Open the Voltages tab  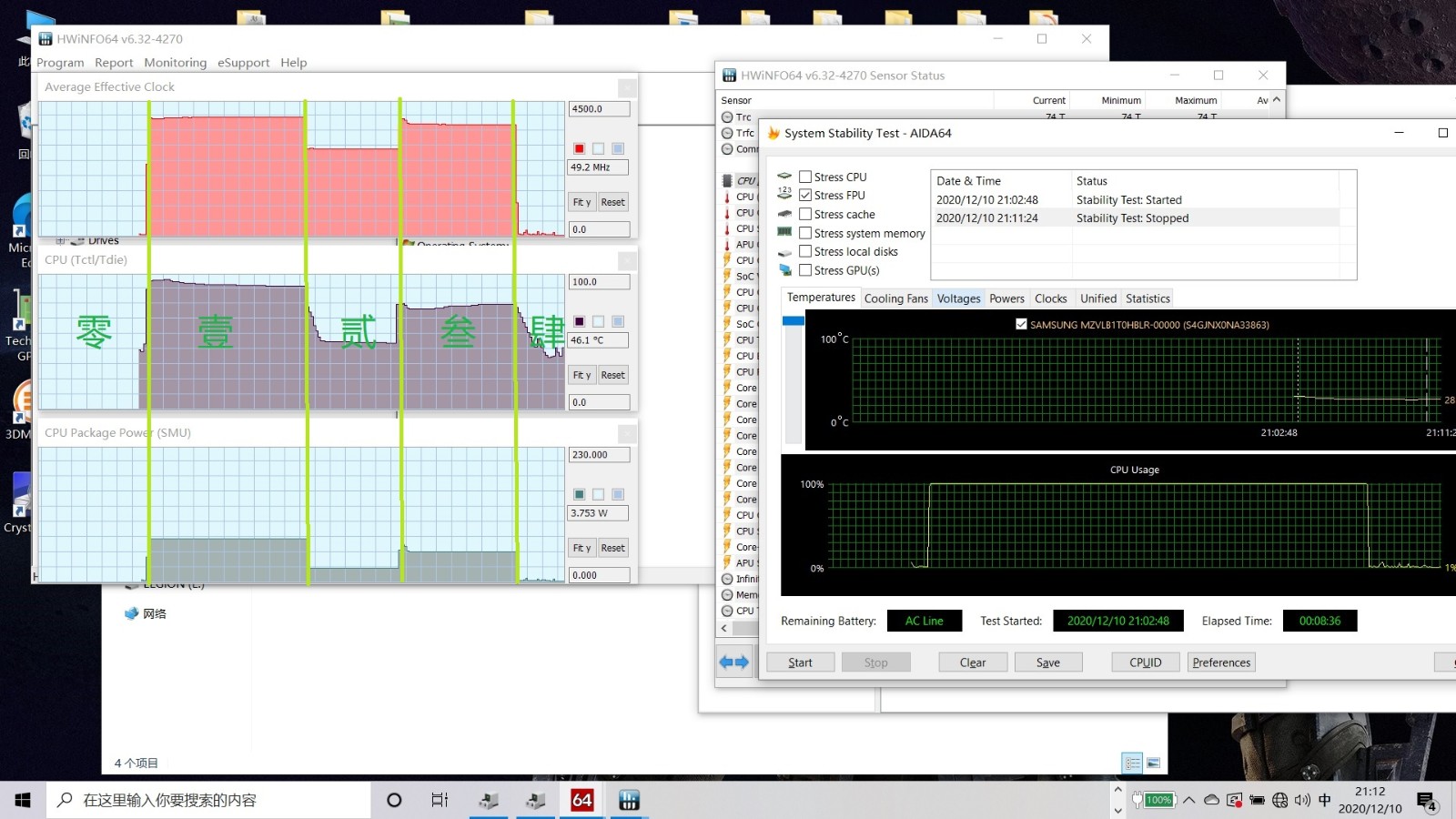click(959, 298)
